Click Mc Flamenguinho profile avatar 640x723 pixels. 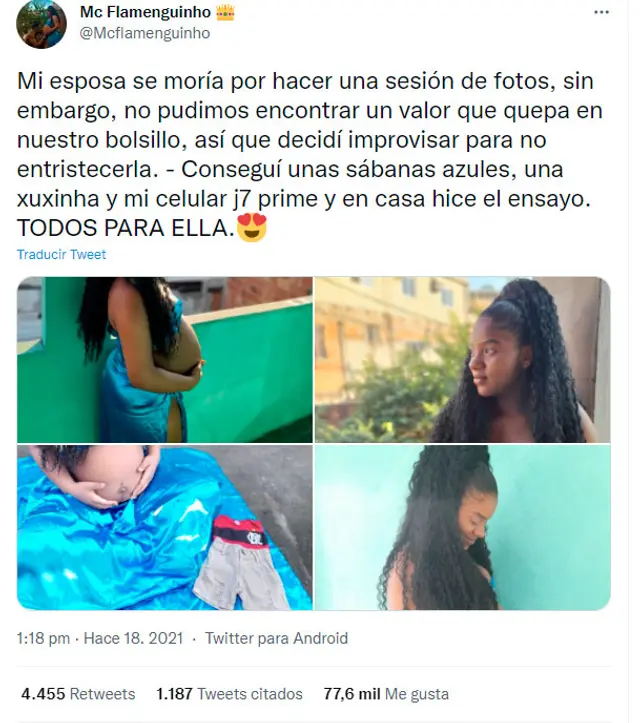click(41, 24)
